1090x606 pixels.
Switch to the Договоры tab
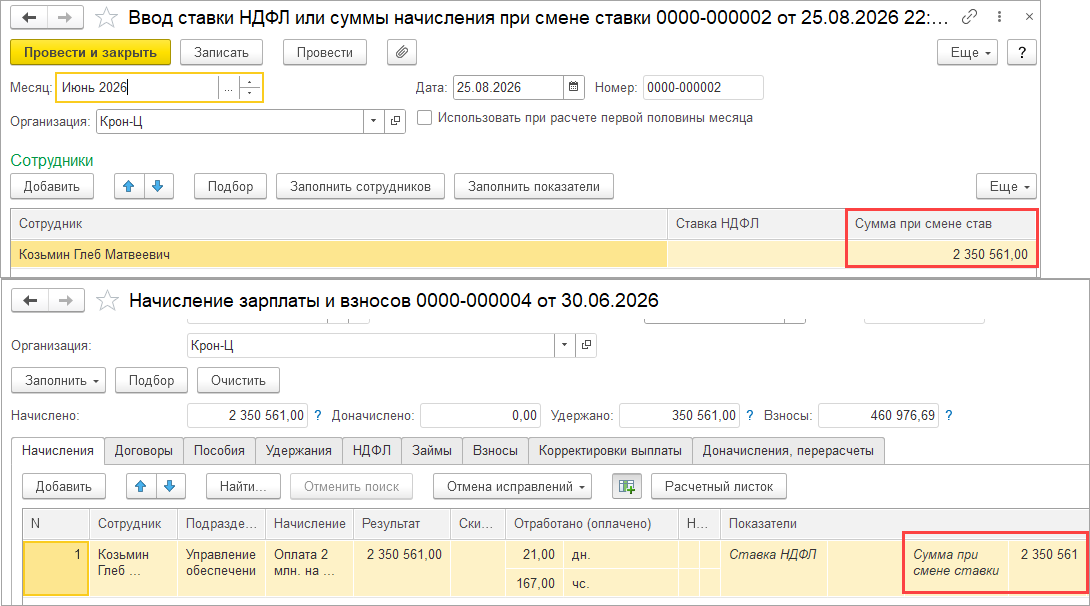(144, 450)
